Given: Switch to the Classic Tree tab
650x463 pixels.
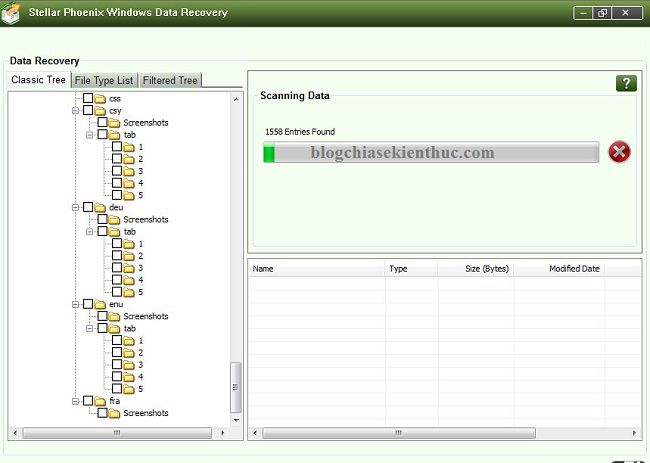Looking at the screenshot, I should [39, 80].
